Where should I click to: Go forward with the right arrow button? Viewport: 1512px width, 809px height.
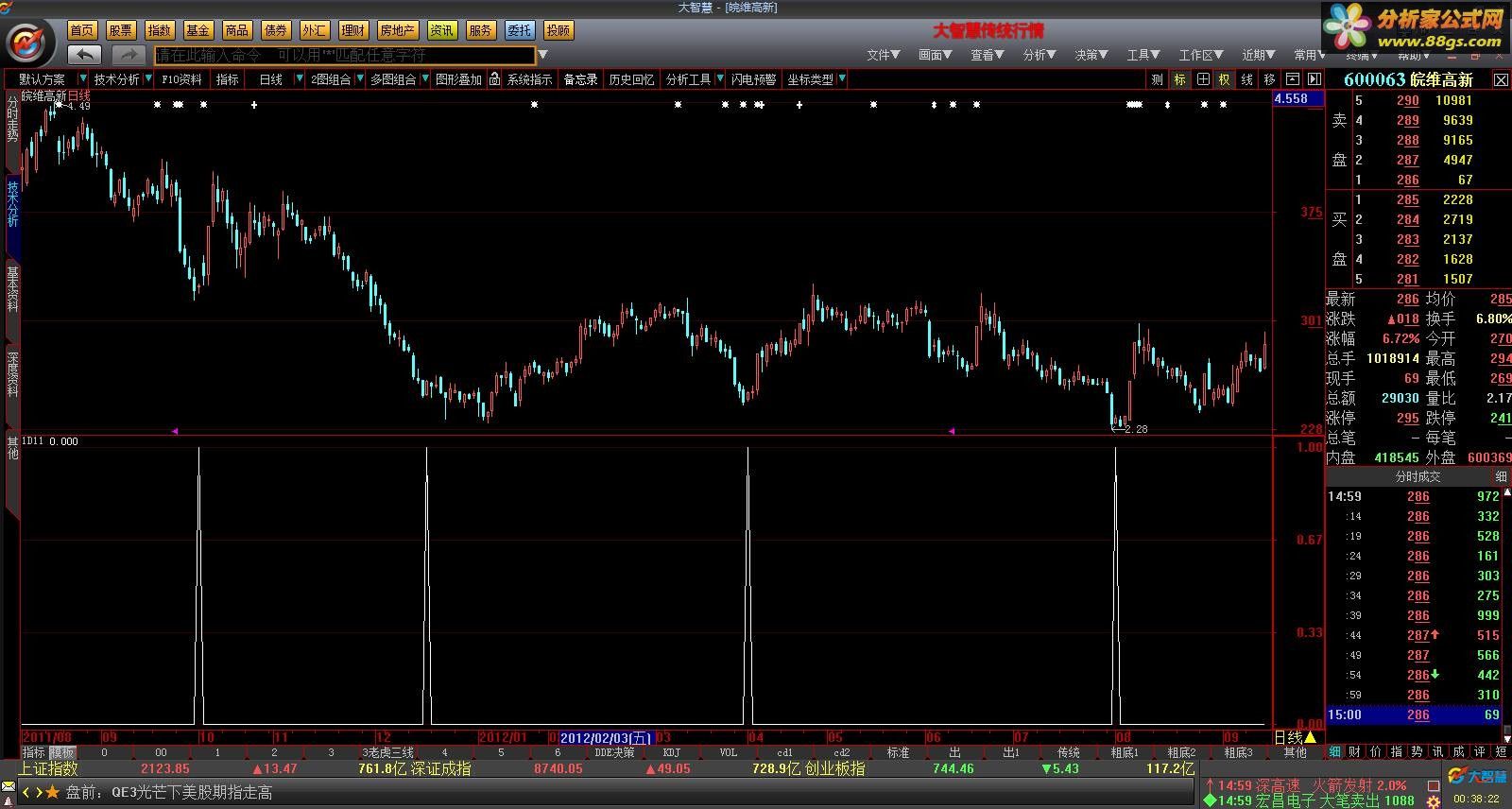[x=129, y=55]
